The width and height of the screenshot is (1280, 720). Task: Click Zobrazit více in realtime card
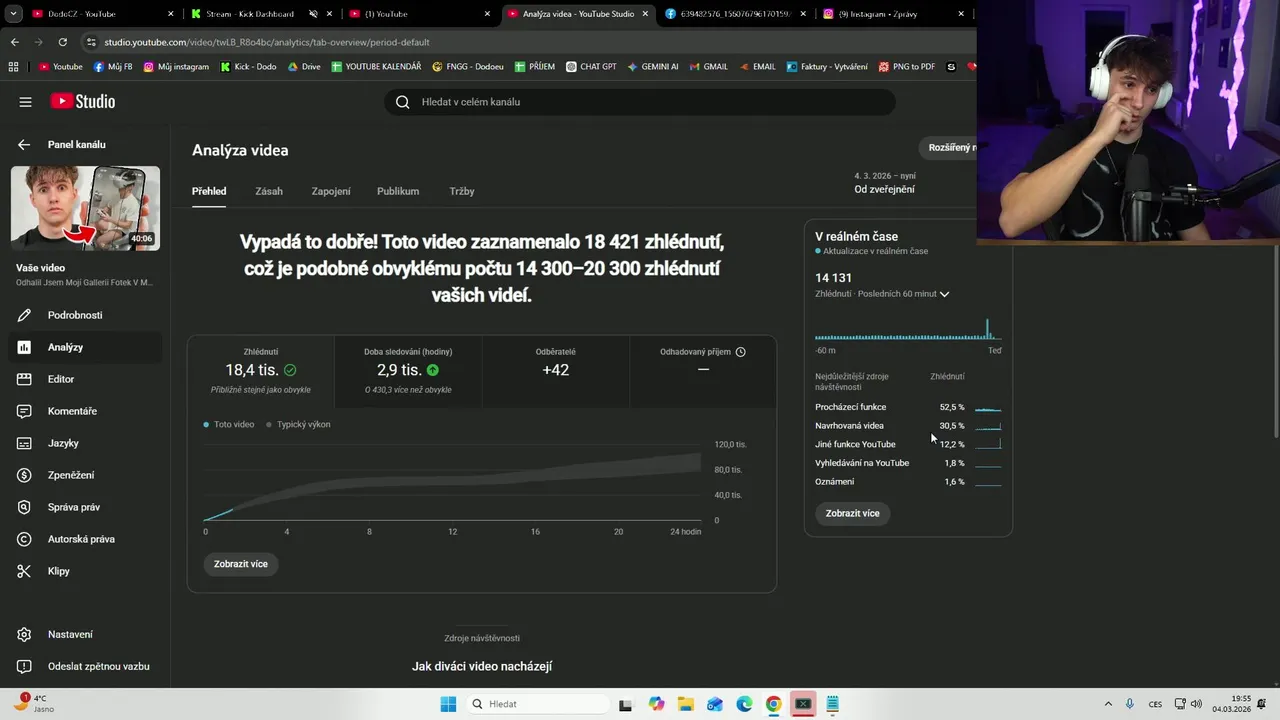pyautogui.click(x=853, y=513)
